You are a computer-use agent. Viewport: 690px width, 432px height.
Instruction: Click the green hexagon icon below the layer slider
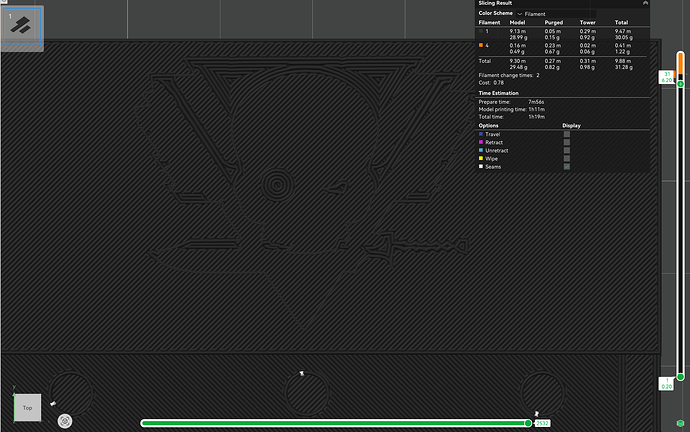pyautogui.click(x=680, y=423)
